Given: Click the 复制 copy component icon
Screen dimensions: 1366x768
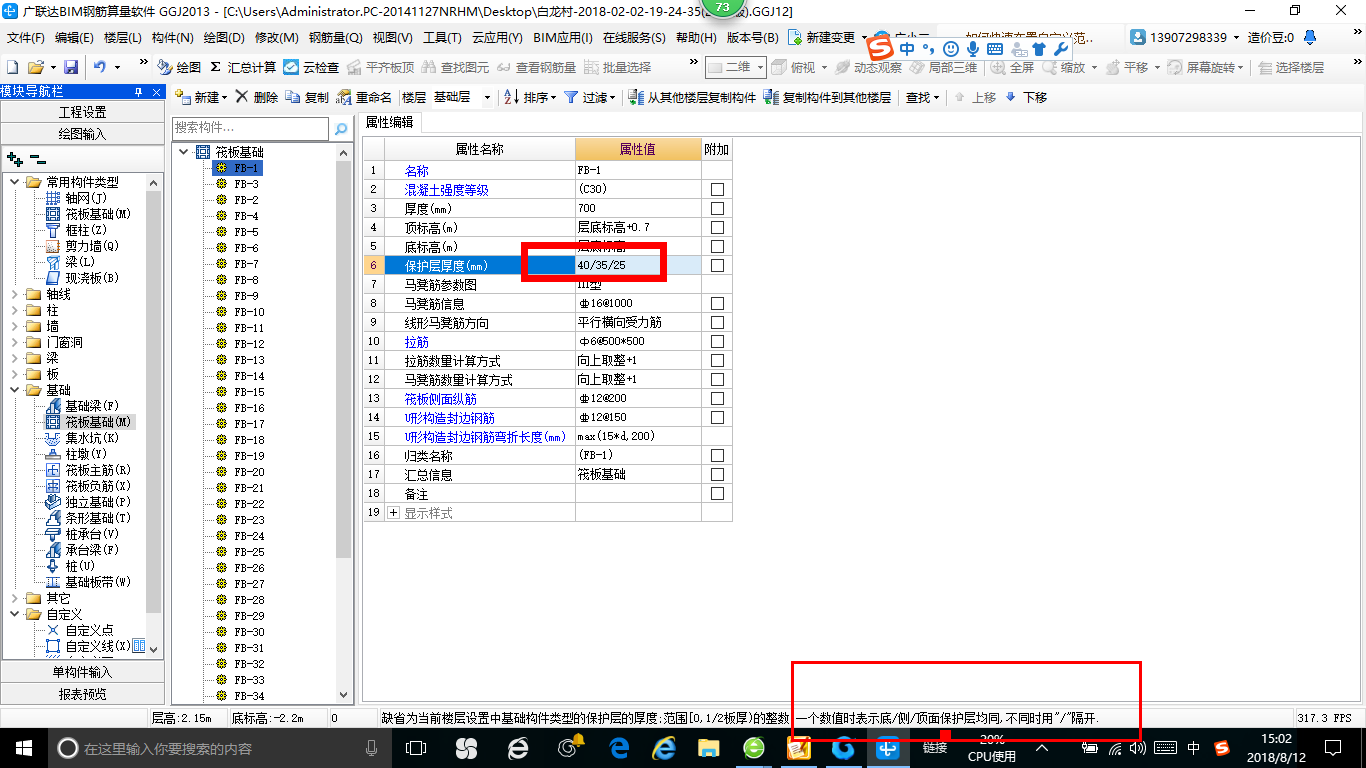Looking at the screenshot, I should (292, 97).
